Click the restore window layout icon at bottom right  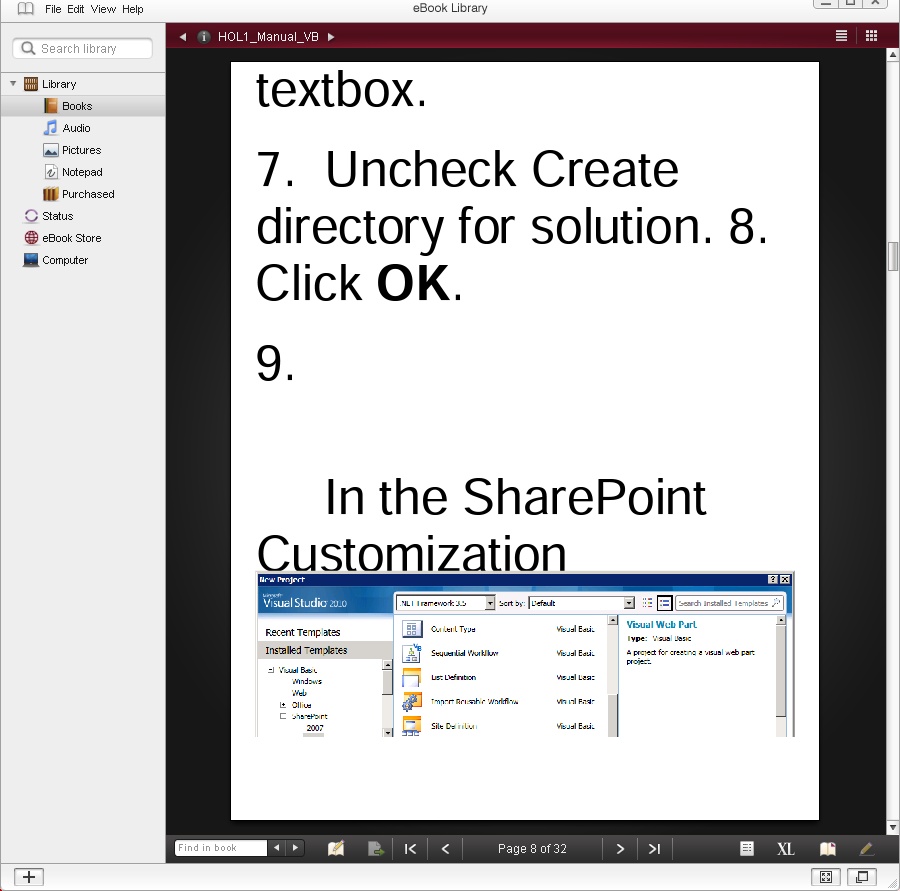coord(862,877)
